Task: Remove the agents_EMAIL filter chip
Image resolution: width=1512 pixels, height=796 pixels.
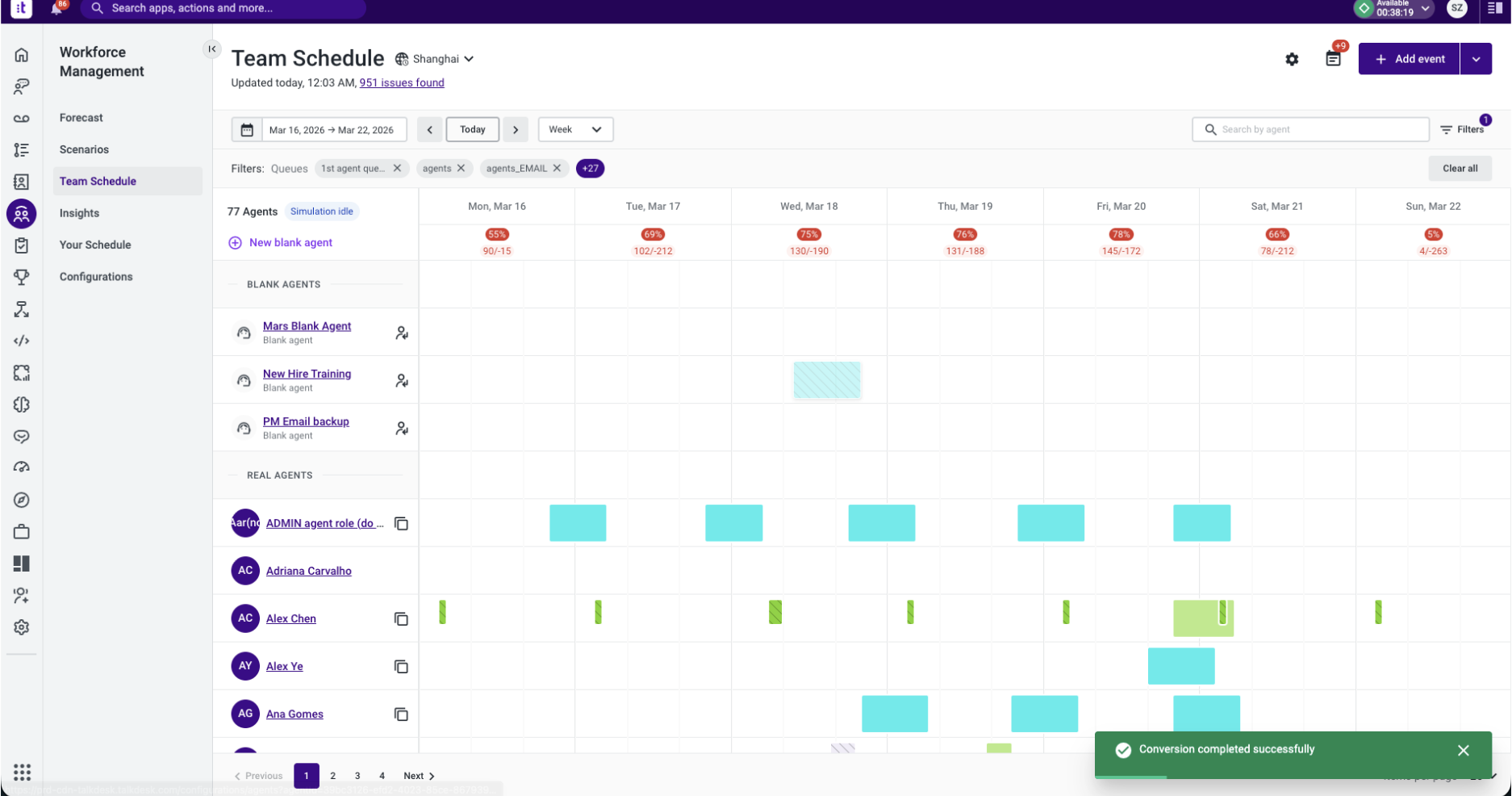Action: coord(557,169)
